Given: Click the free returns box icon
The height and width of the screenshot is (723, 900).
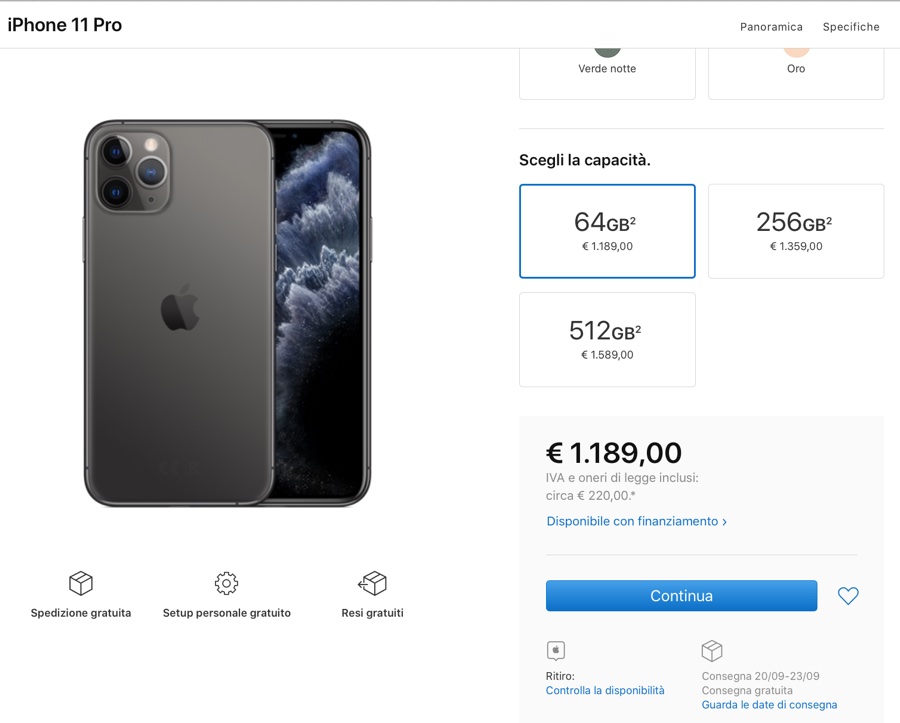Looking at the screenshot, I should click(372, 583).
